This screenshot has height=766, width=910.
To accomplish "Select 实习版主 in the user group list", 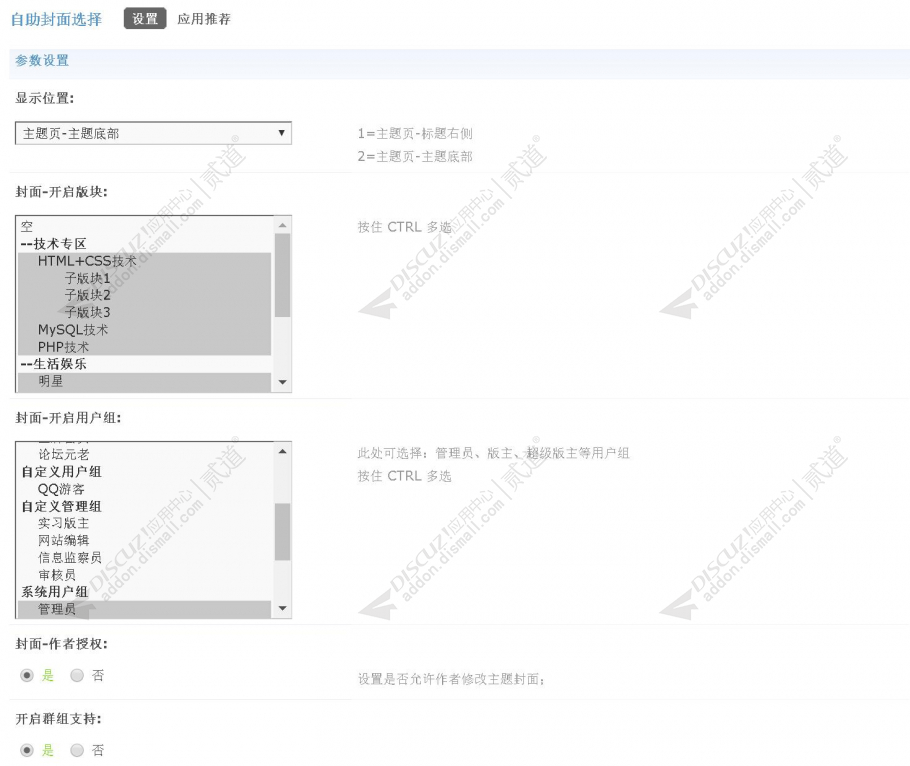I will [x=145, y=523].
